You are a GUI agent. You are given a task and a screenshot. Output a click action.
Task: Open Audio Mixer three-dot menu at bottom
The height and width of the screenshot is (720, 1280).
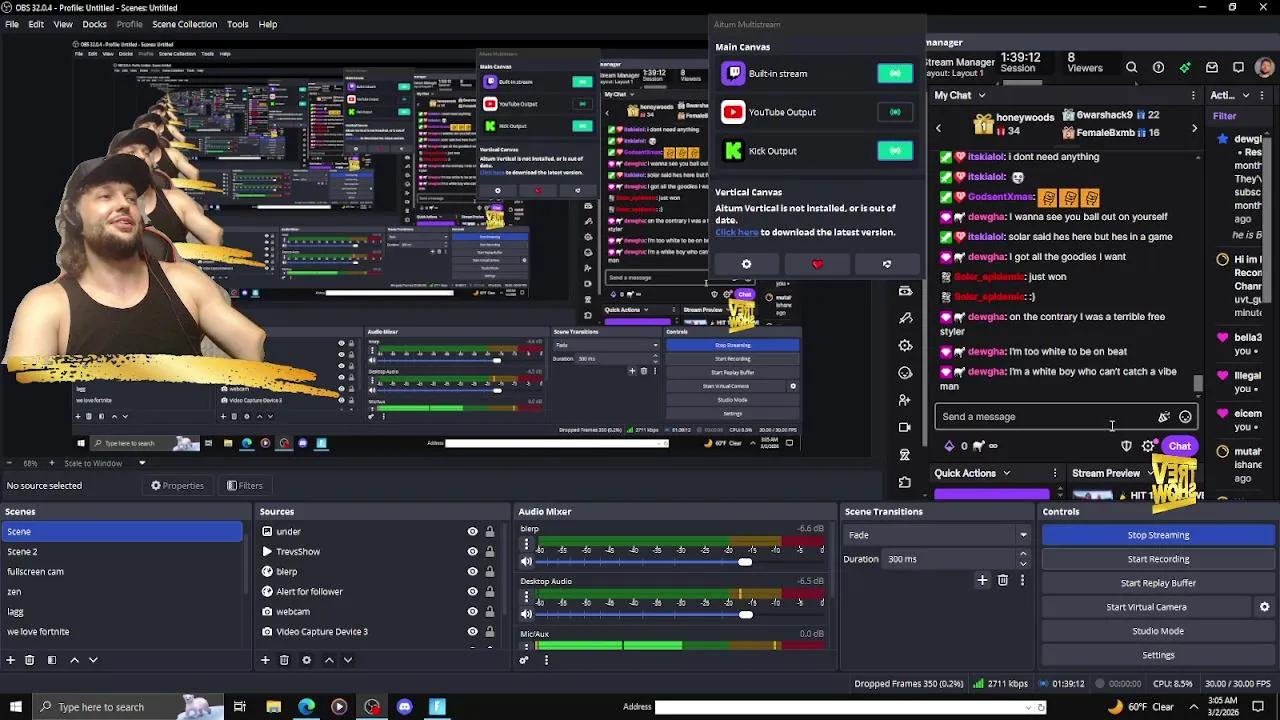click(x=546, y=660)
